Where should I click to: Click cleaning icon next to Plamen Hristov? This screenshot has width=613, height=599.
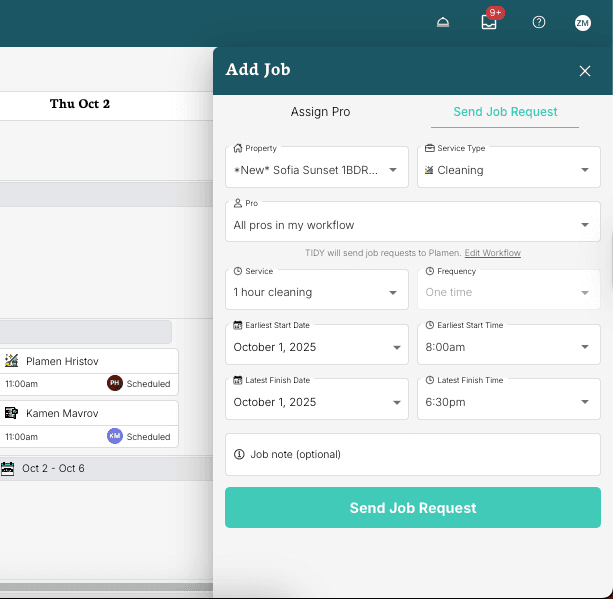click(12, 360)
